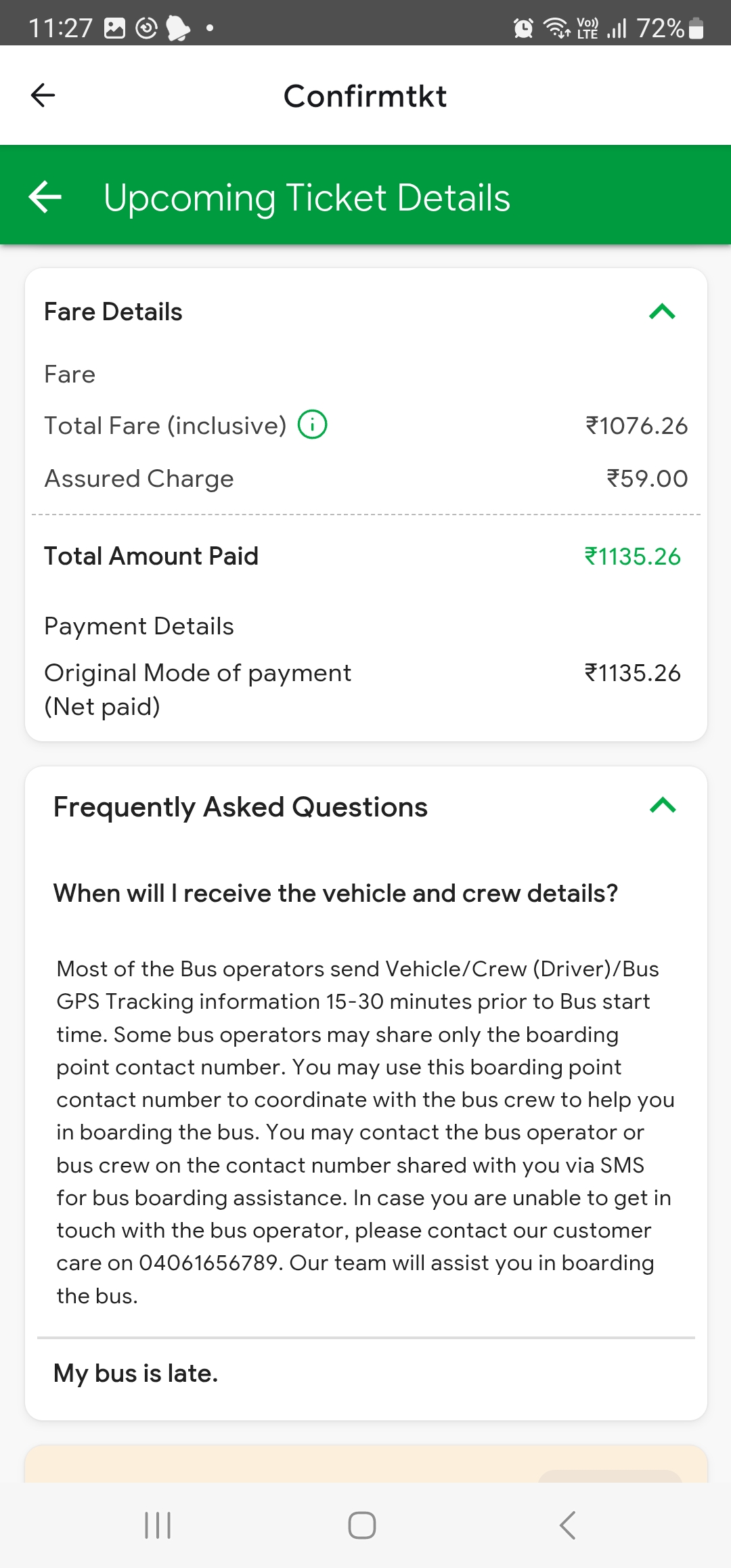Image resolution: width=731 pixels, height=1568 pixels.
Task: Tap customer care number 04061656789
Action: [209, 1263]
